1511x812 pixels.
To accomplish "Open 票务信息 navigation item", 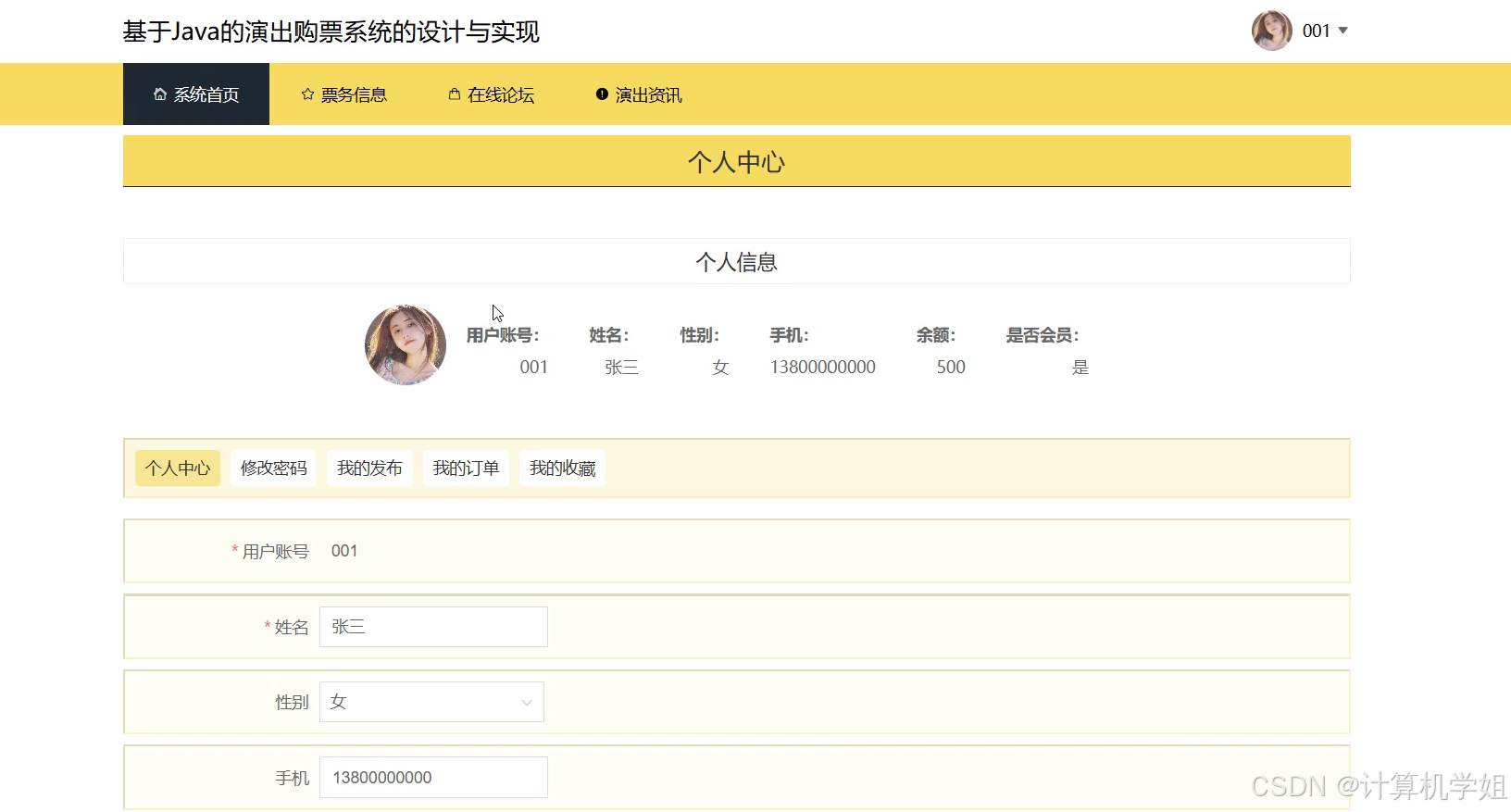I will pyautogui.click(x=344, y=94).
